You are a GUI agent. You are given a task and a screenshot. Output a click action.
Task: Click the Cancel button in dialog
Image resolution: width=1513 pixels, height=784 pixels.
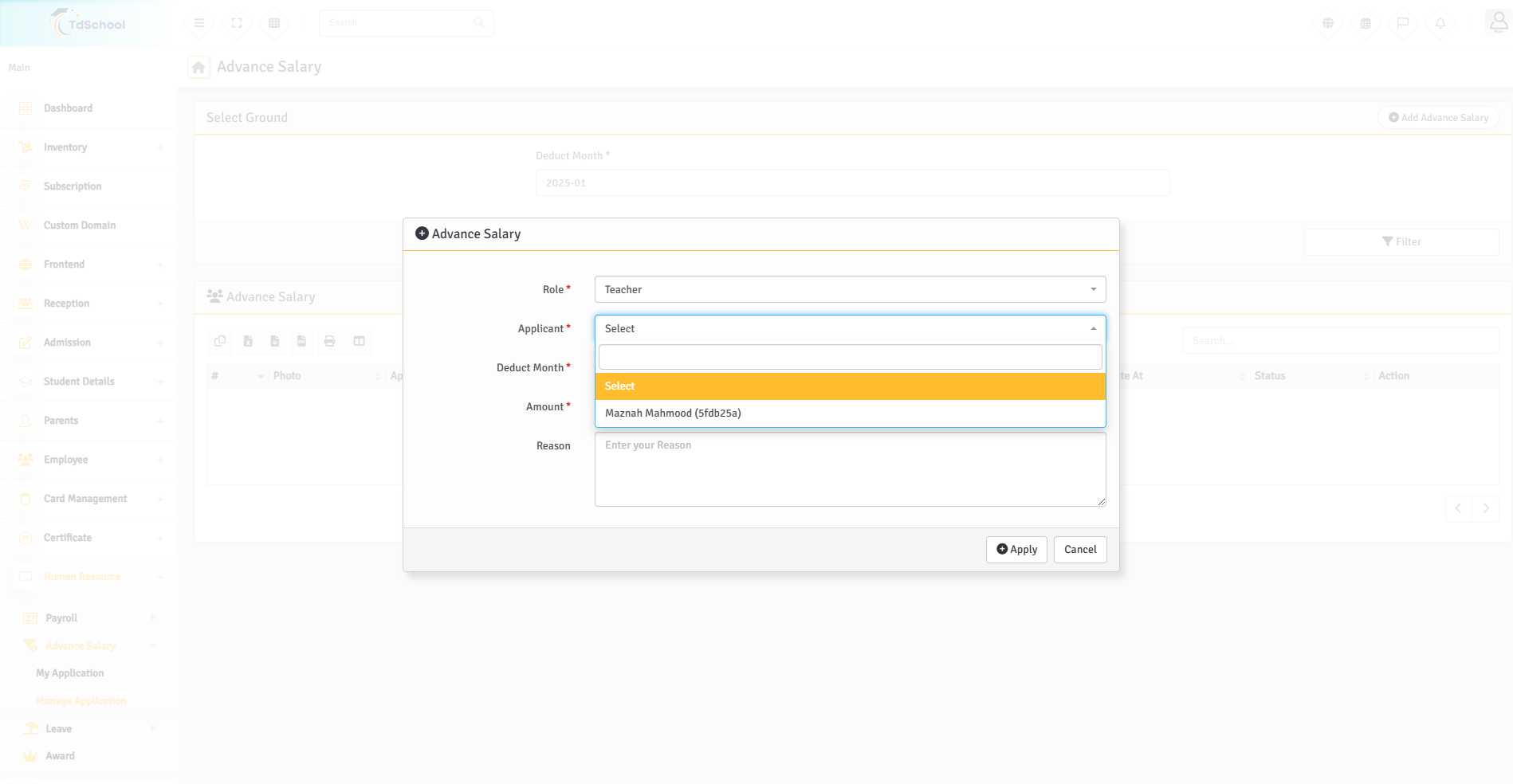click(1079, 550)
